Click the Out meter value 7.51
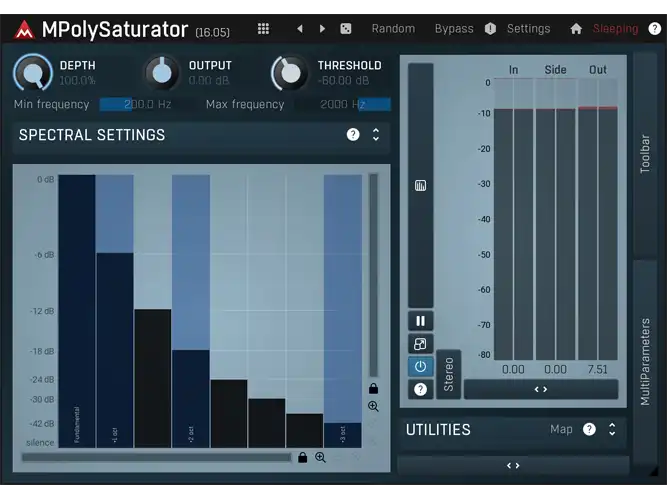Viewport: 667px width, 500px height. tap(598, 369)
